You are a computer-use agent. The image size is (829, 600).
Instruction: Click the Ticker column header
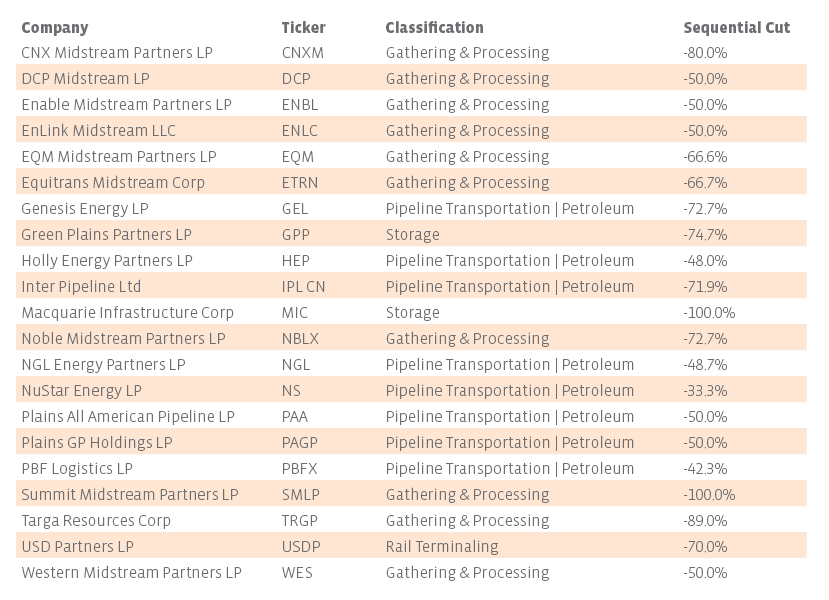pyautogui.click(x=303, y=28)
